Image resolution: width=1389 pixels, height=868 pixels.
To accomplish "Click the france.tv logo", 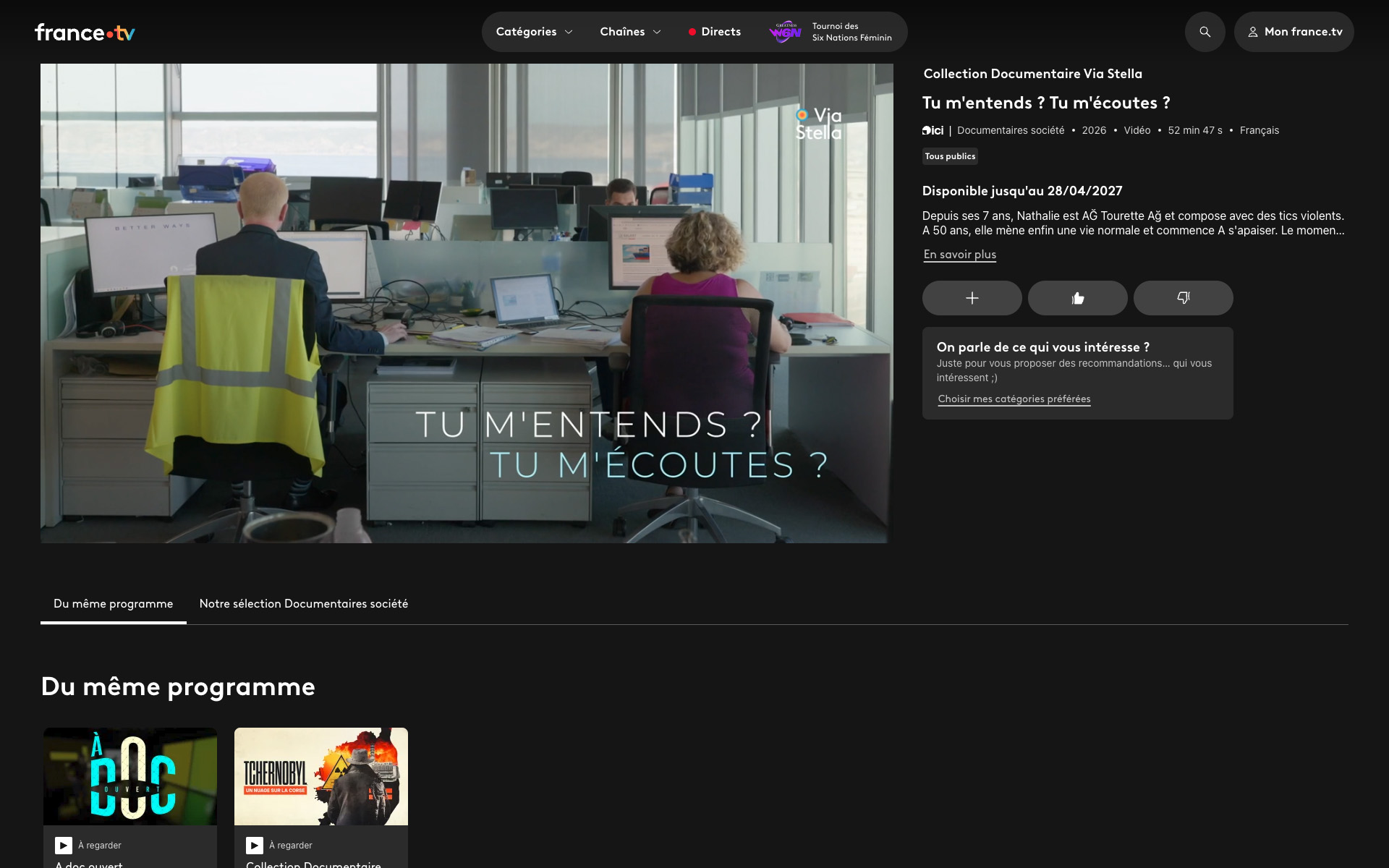I will [85, 33].
